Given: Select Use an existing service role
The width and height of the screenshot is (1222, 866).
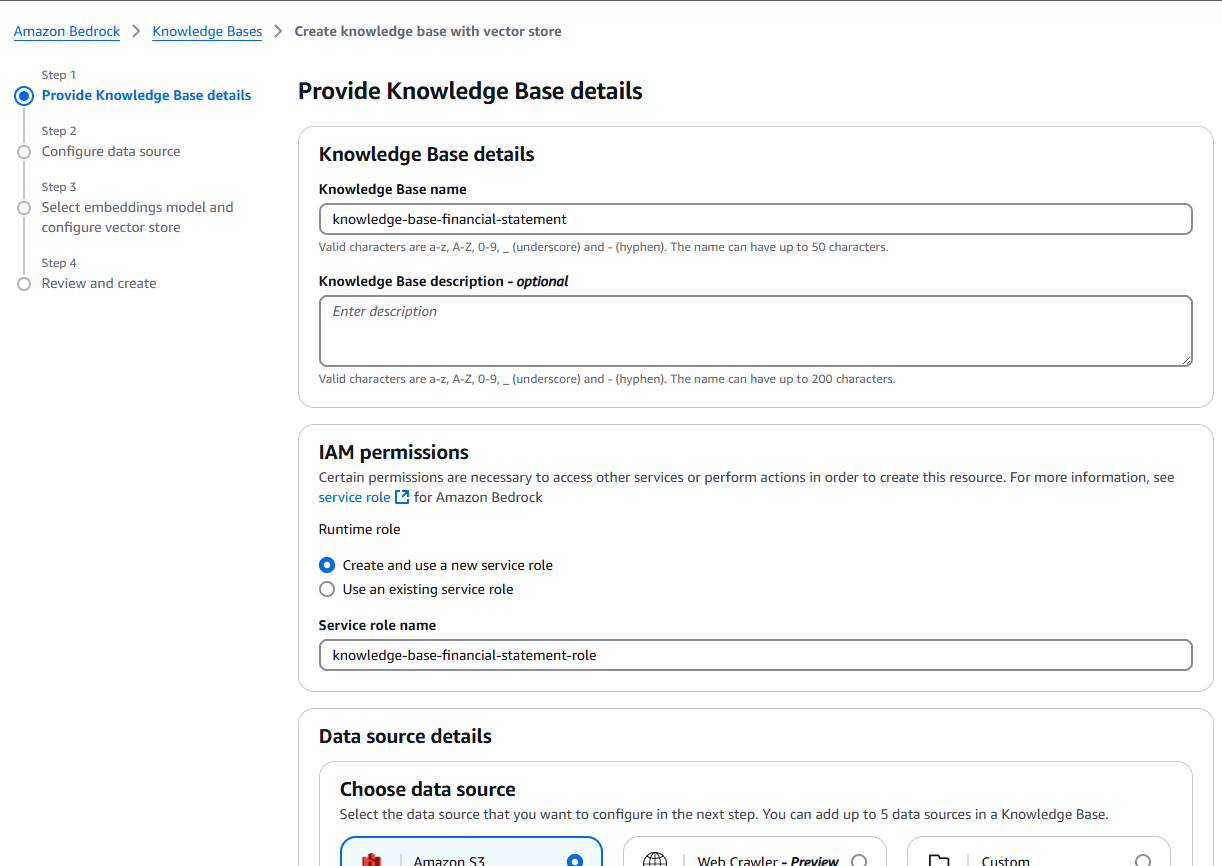Looking at the screenshot, I should click(x=327, y=589).
